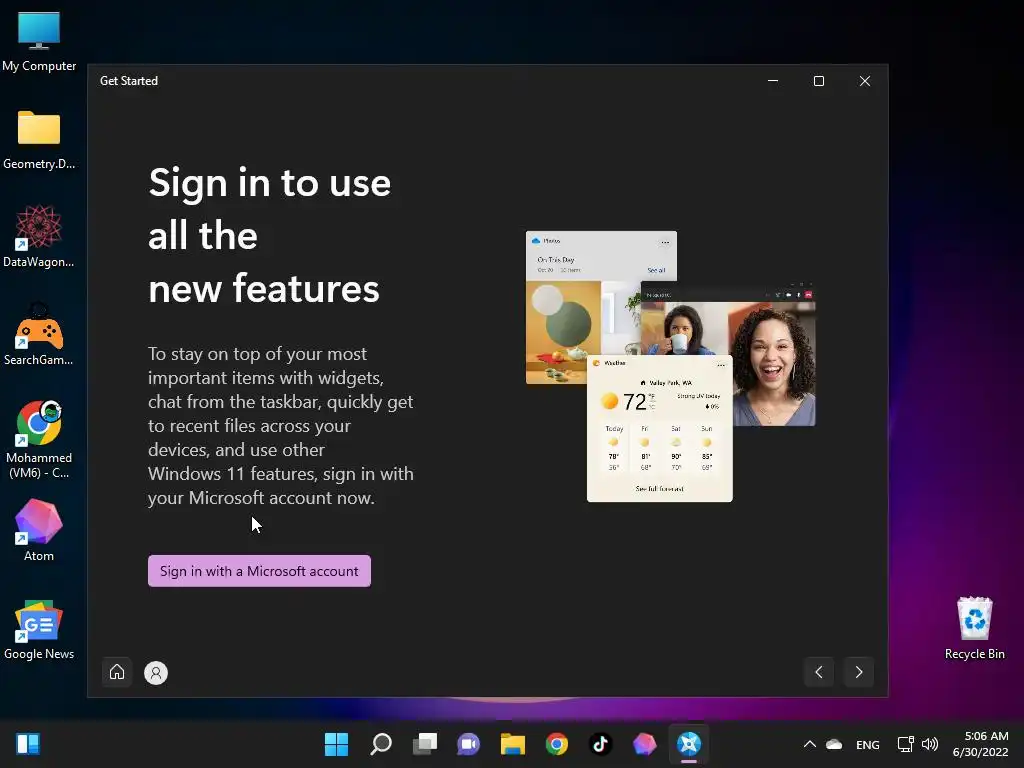The height and width of the screenshot is (768, 1024).
Task: Open the clock showing 5:06 AM
Action: (980, 744)
